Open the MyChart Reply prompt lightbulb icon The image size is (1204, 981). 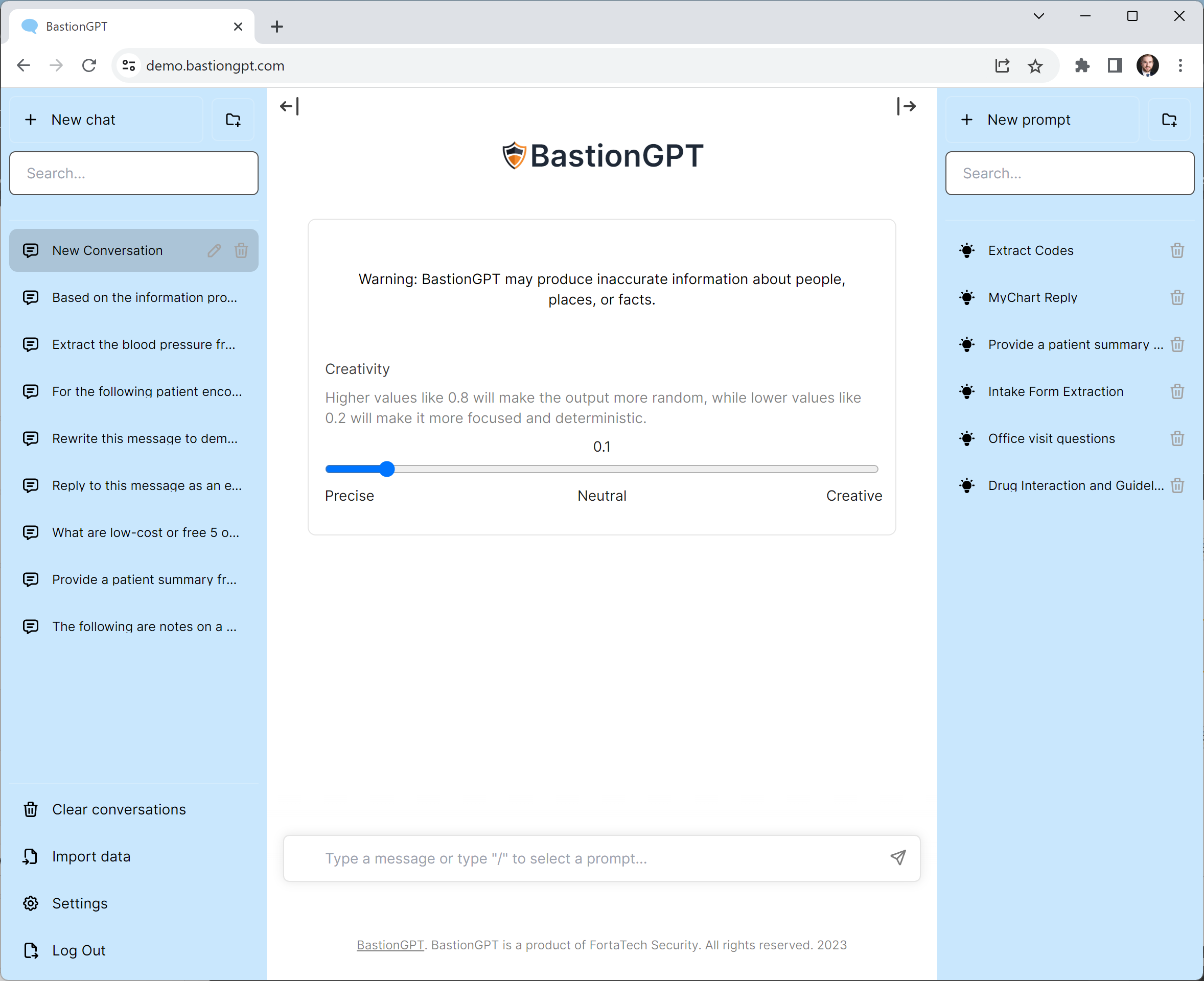click(x=966, y=297)
